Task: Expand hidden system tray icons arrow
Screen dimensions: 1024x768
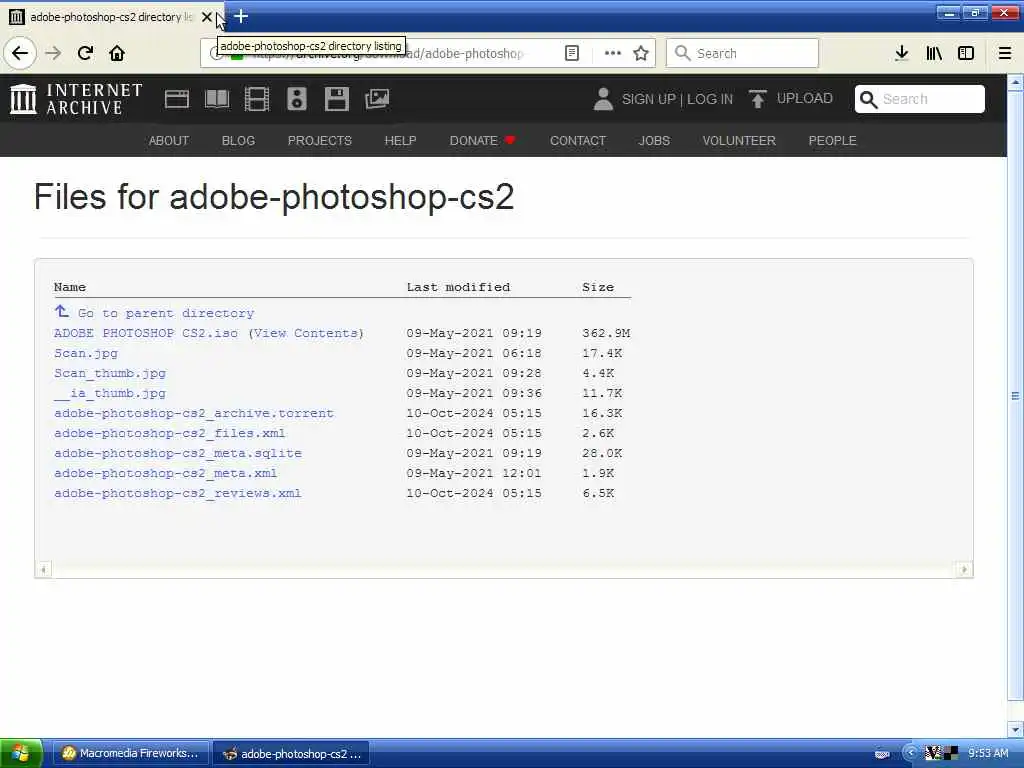Action: (910, 753)
